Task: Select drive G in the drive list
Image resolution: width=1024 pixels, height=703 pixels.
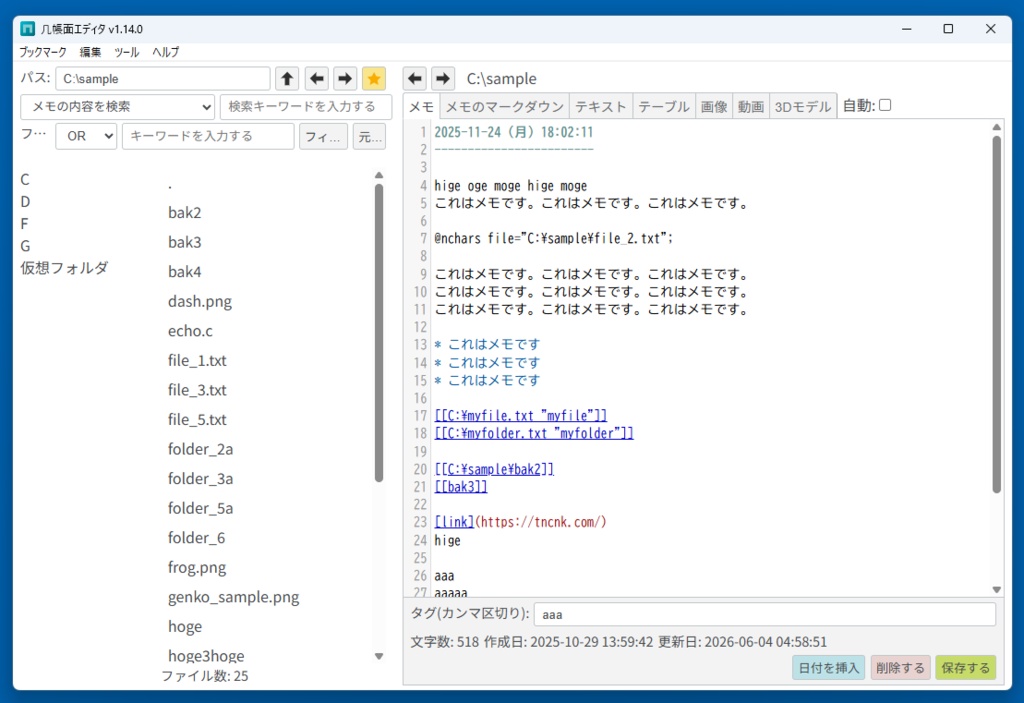Action: point(25,246)
